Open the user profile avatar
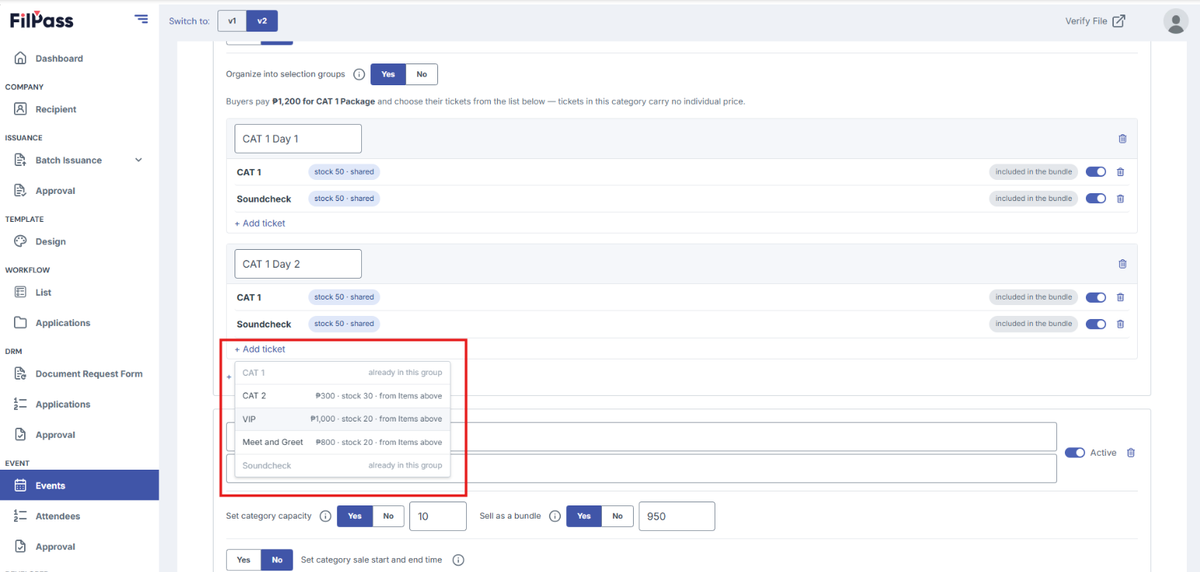1200x572 pixels. click(x=1175, y=21)
